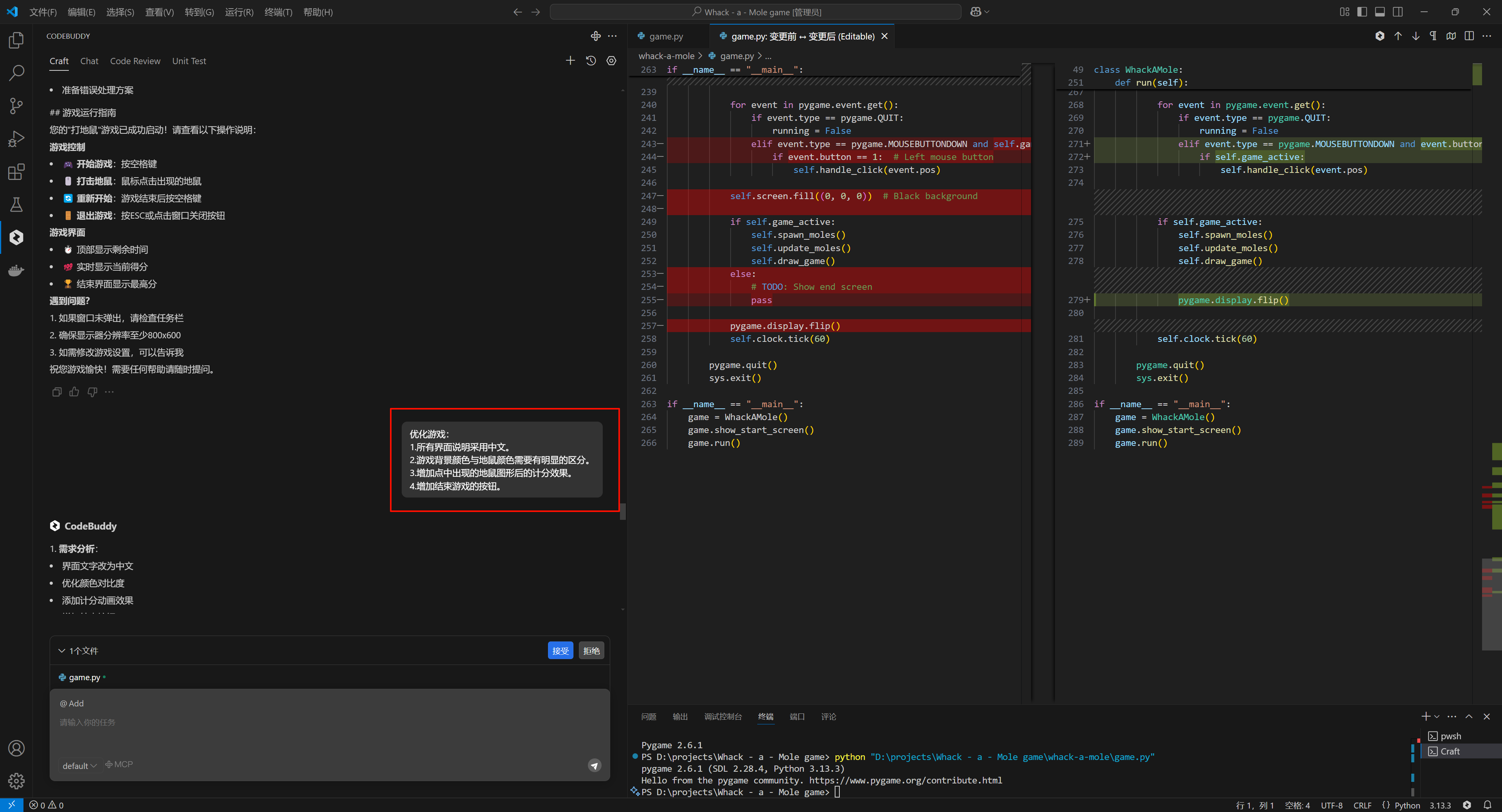Screen dimensions: 1502x812
Task: Accept changes with the 接受 button
Action: [560, 650]
